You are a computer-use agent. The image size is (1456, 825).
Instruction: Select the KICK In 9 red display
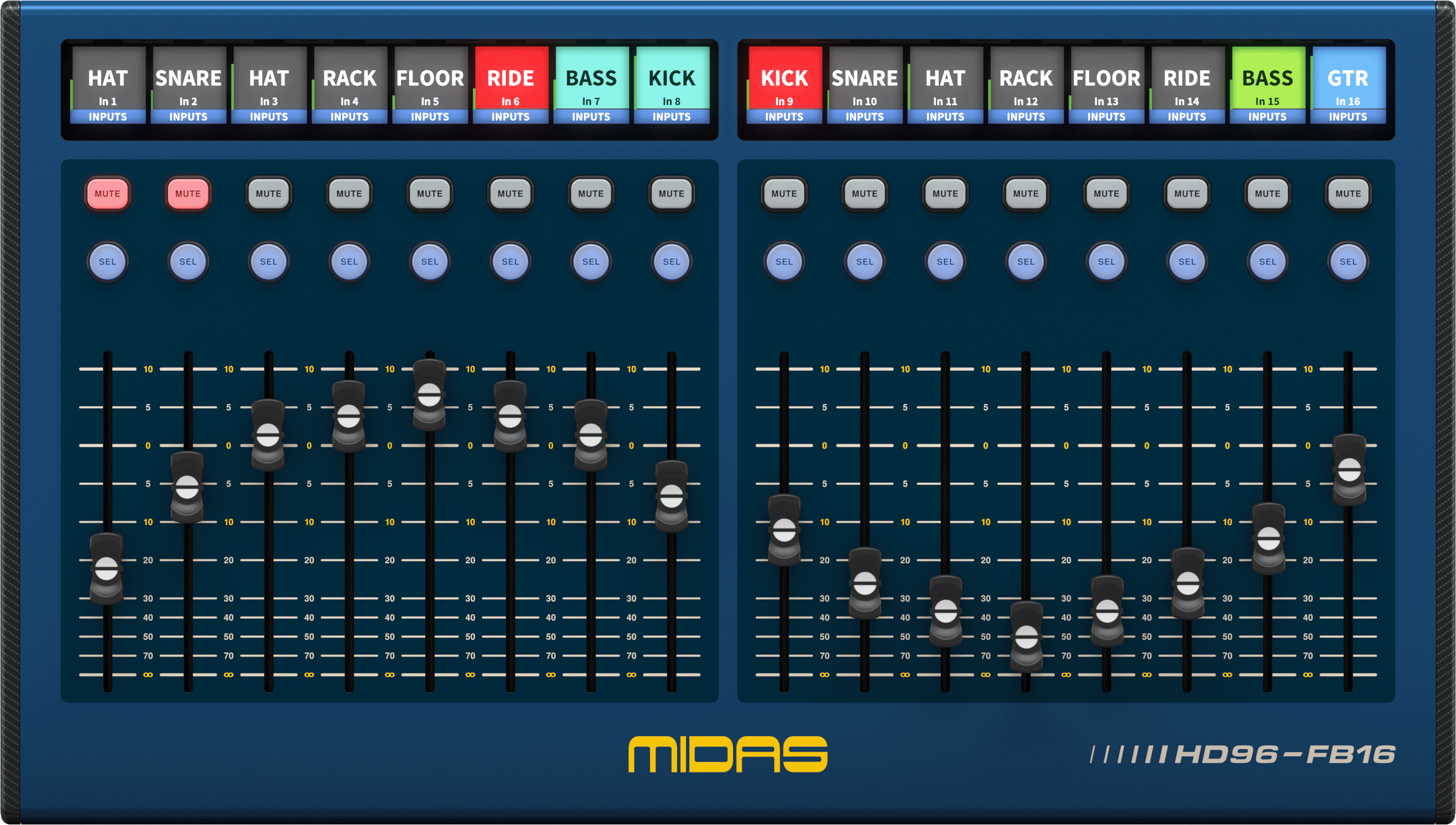785,84
